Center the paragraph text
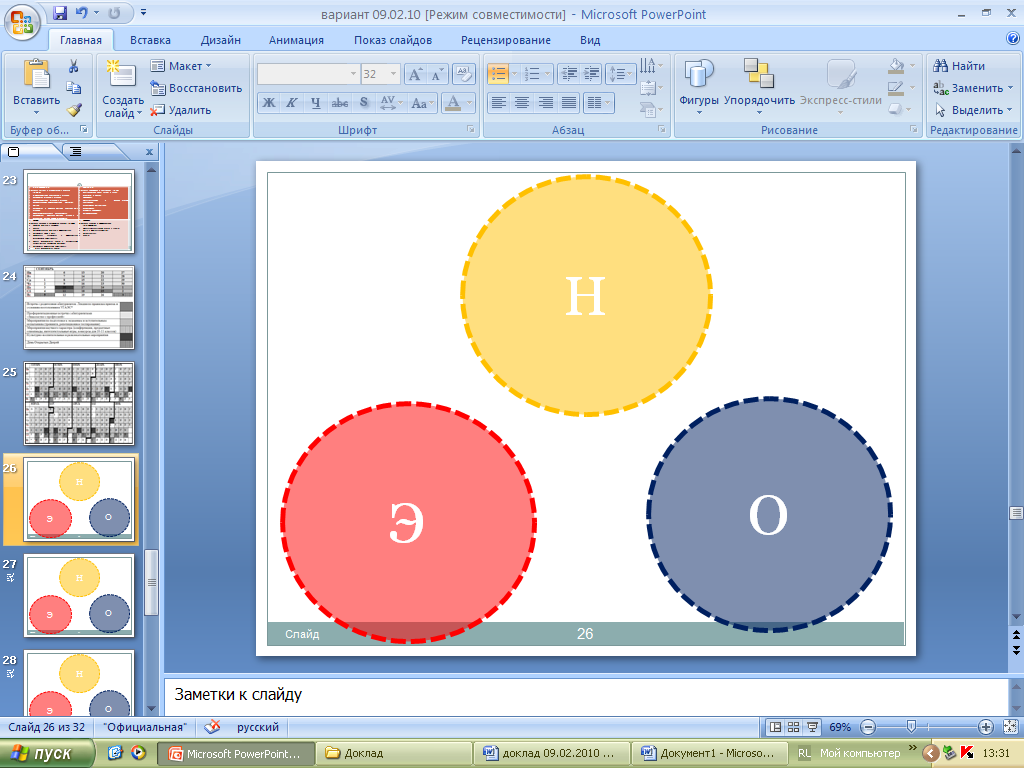This screenshot has height=768, width=1024. 522,103
